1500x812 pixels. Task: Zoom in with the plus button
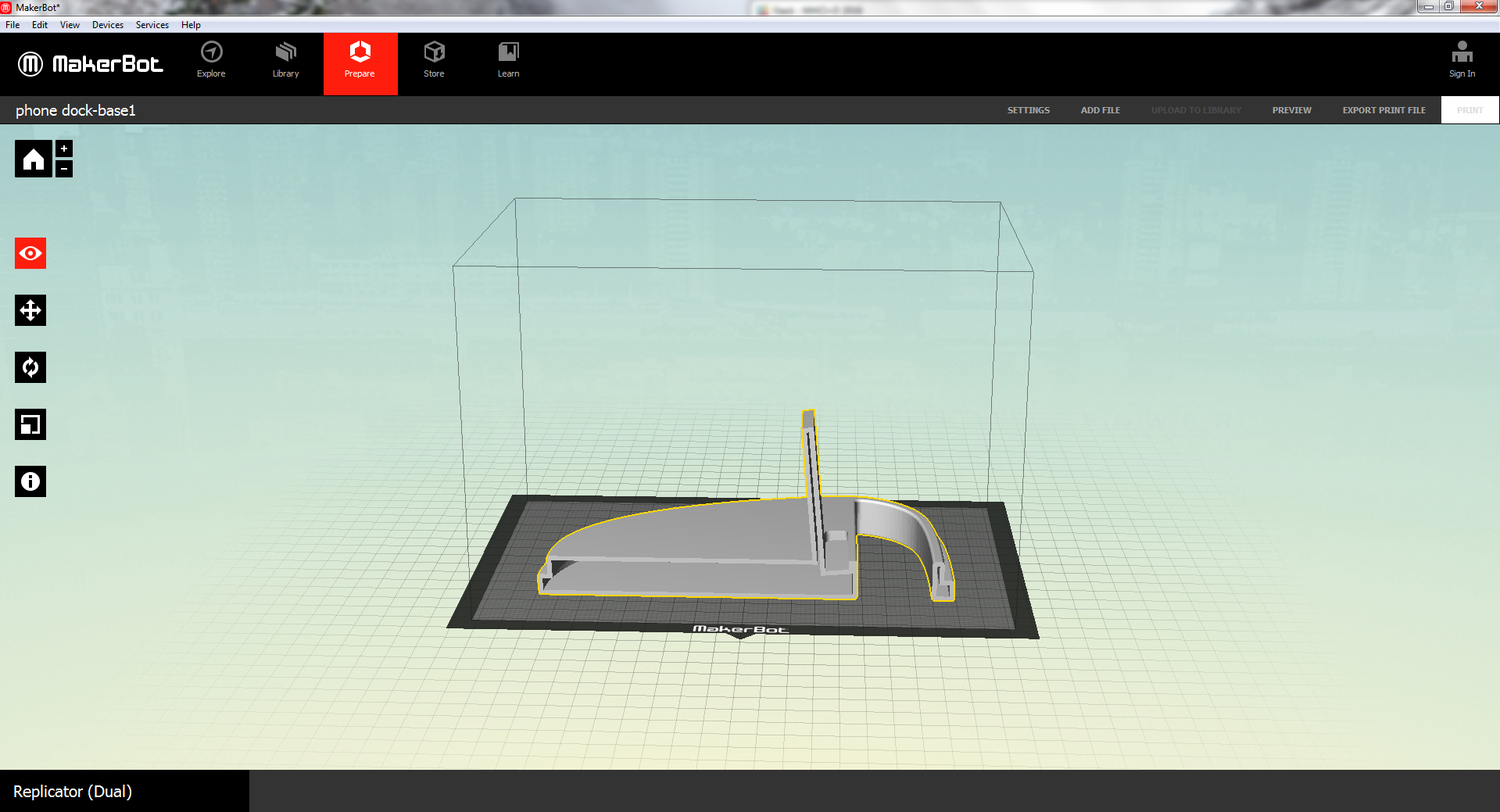[x=64, y=148]
